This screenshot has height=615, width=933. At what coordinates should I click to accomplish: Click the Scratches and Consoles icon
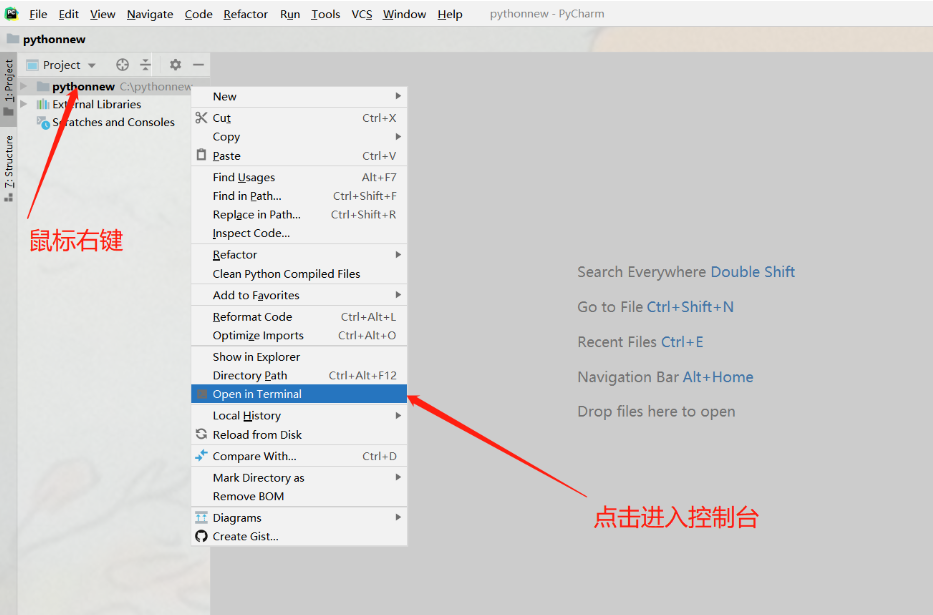click(43, 123)
